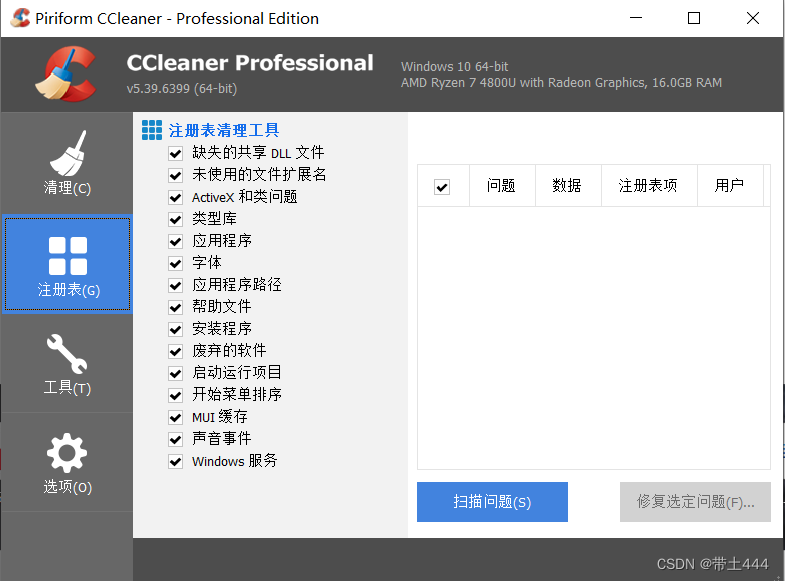Uncheck 缺失的共享 DLL 文件
This screenshot has height=581, width=785.
175,153
